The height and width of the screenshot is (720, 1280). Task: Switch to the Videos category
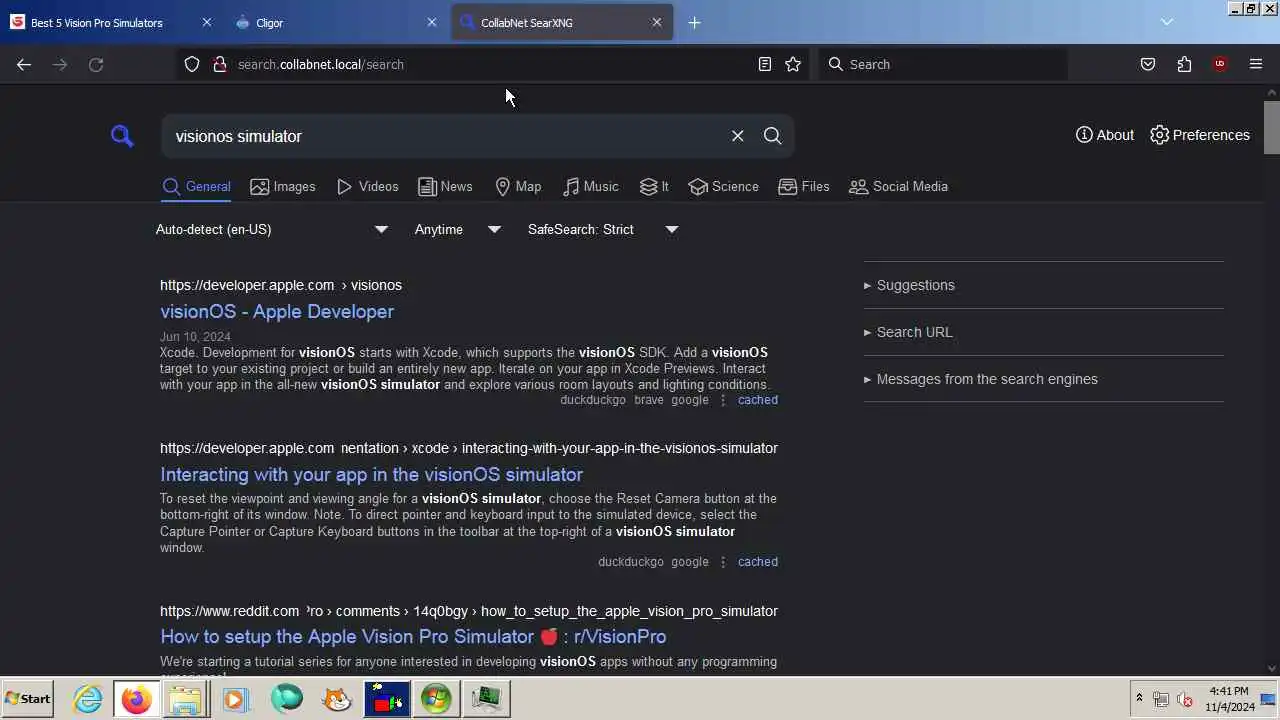coord(367,186)
